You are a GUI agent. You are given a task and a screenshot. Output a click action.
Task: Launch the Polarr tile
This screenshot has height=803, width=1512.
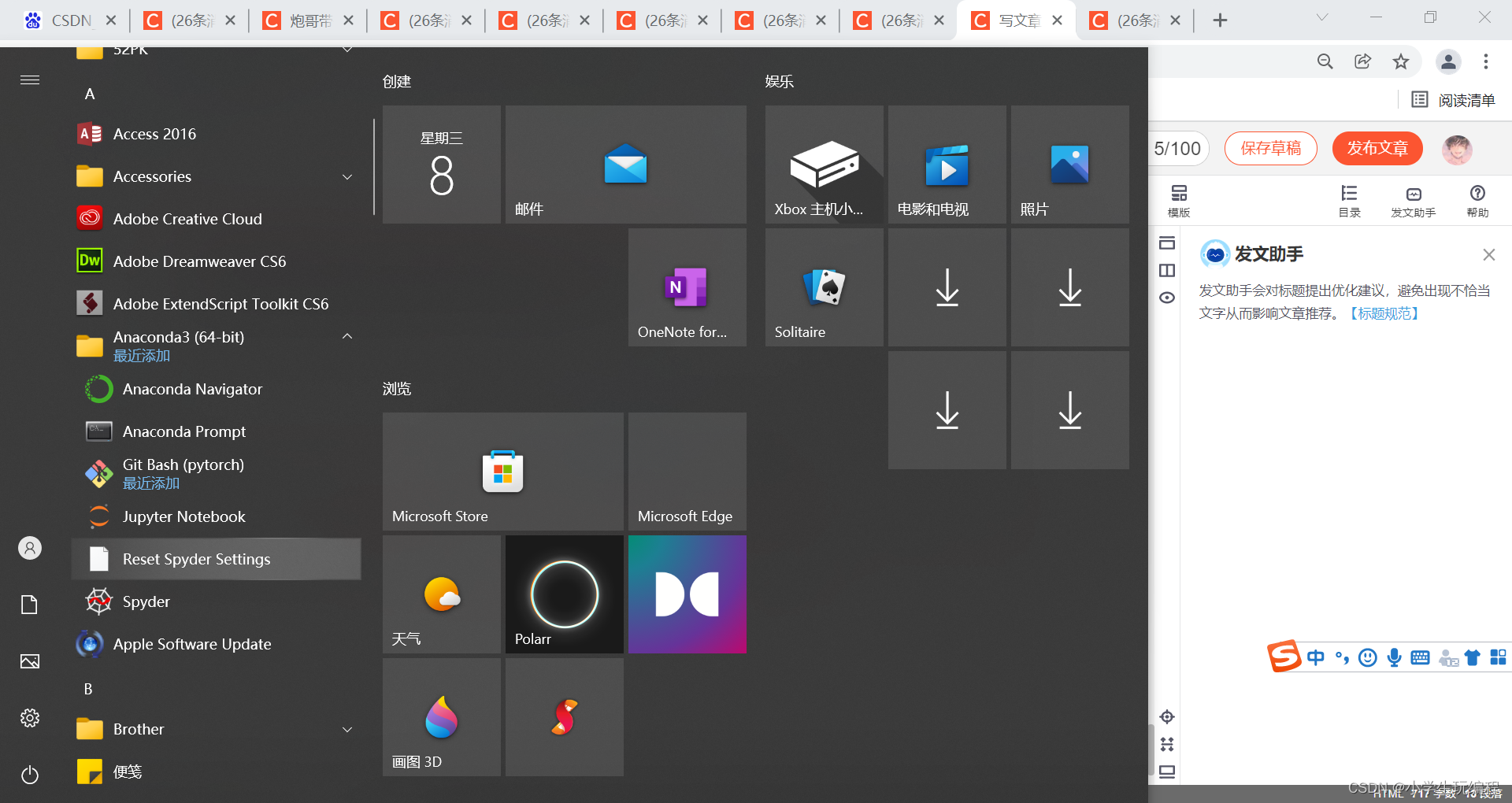point(565,594)
